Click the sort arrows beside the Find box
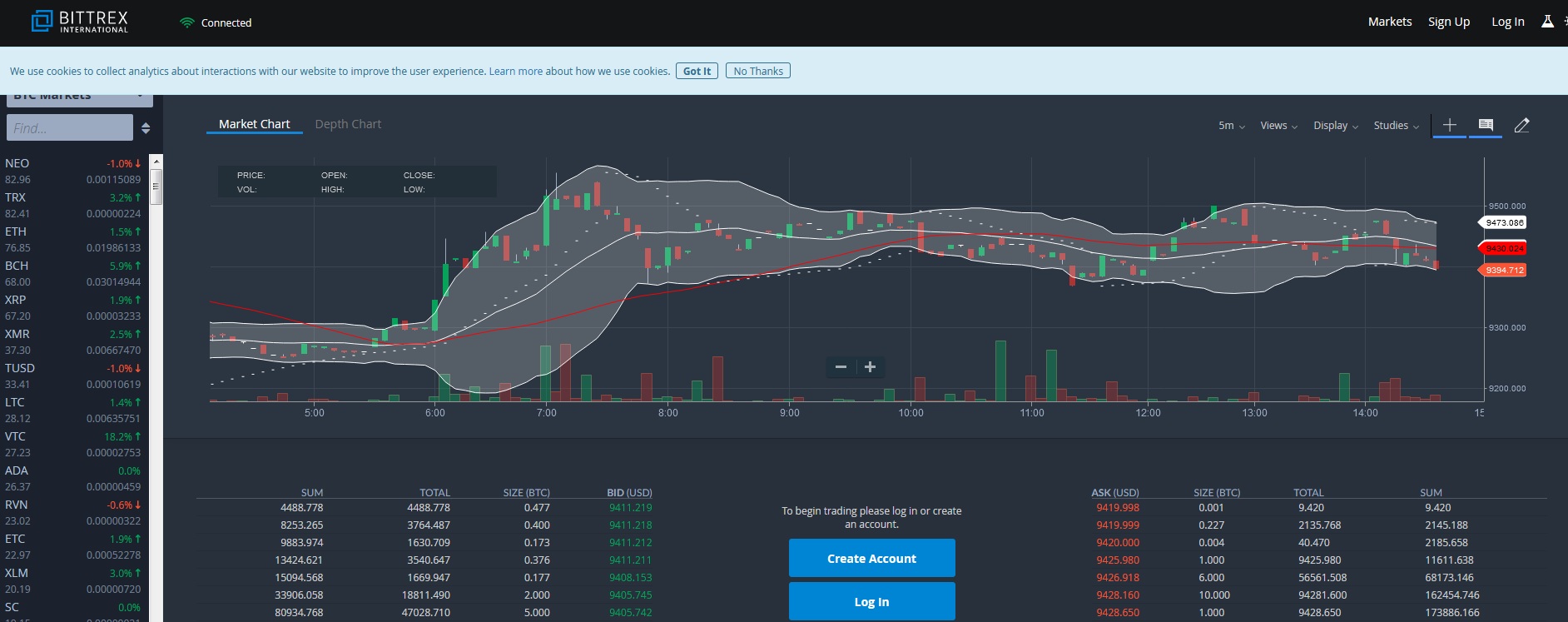 click(x=146, y=128)
